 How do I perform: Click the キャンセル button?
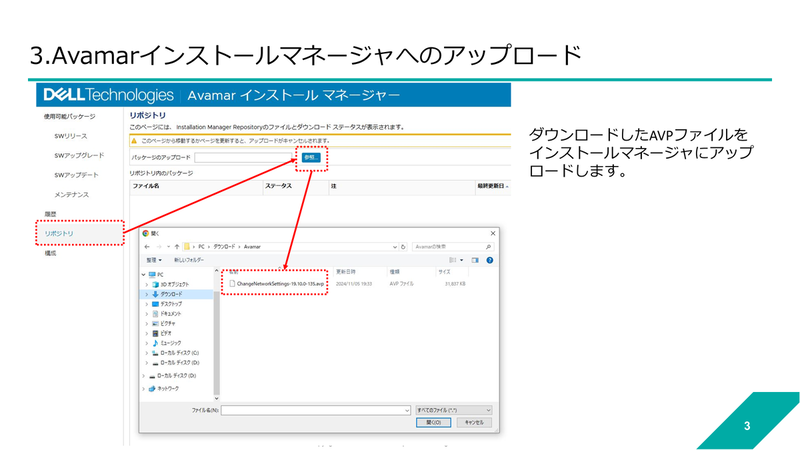pos(474,422)
